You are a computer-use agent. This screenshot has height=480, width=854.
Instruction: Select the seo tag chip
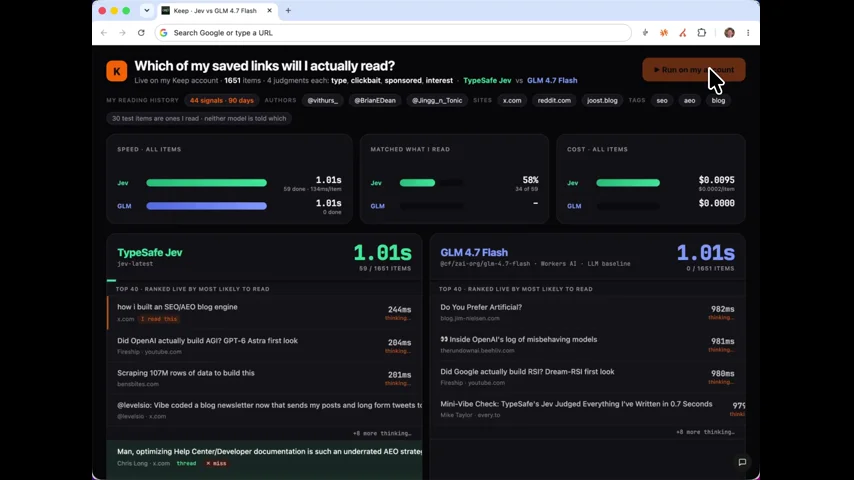pos(662,100)
